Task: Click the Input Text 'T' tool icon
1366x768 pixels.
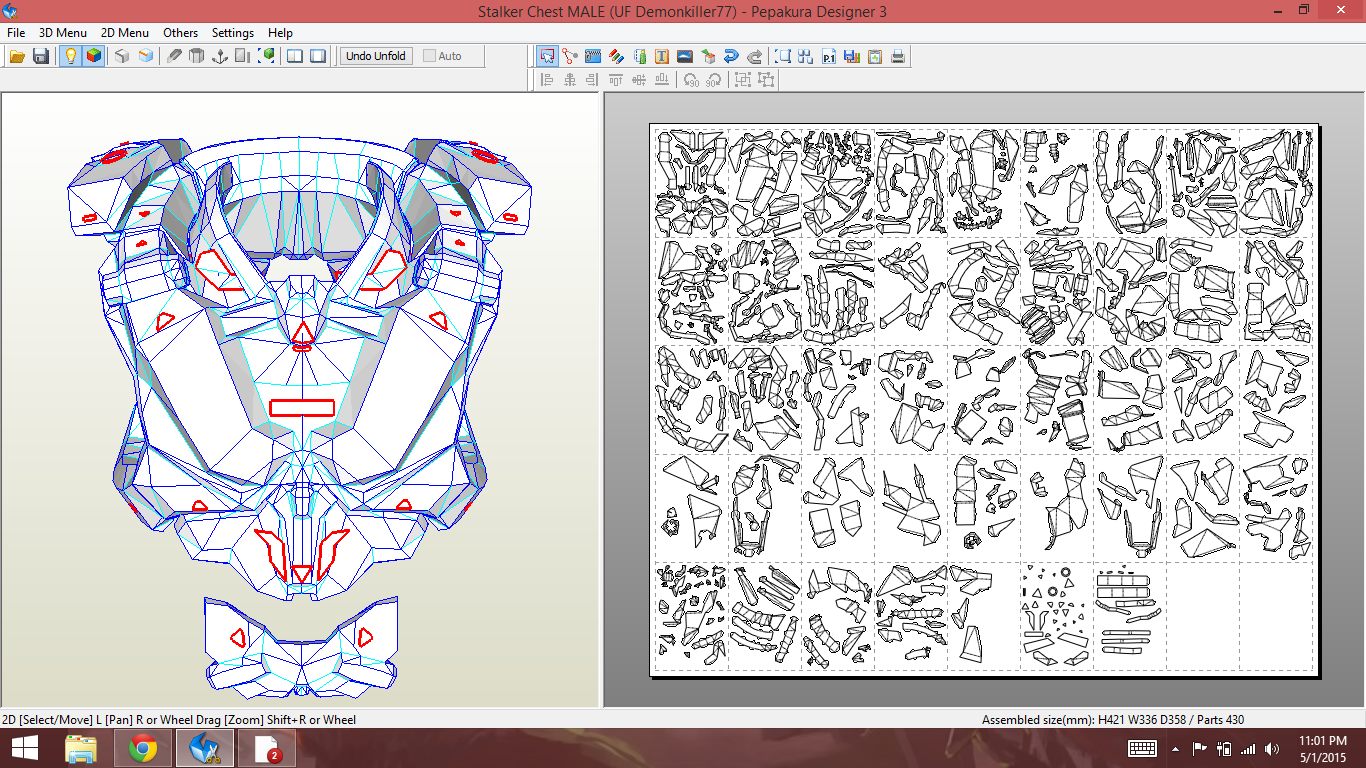Action: tap(662, 56)
